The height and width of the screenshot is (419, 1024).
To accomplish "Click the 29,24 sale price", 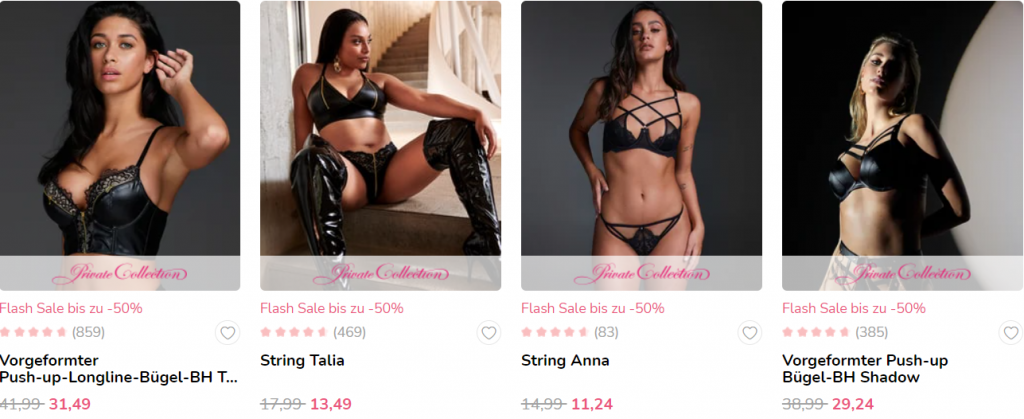I will (x=853, y=404).
